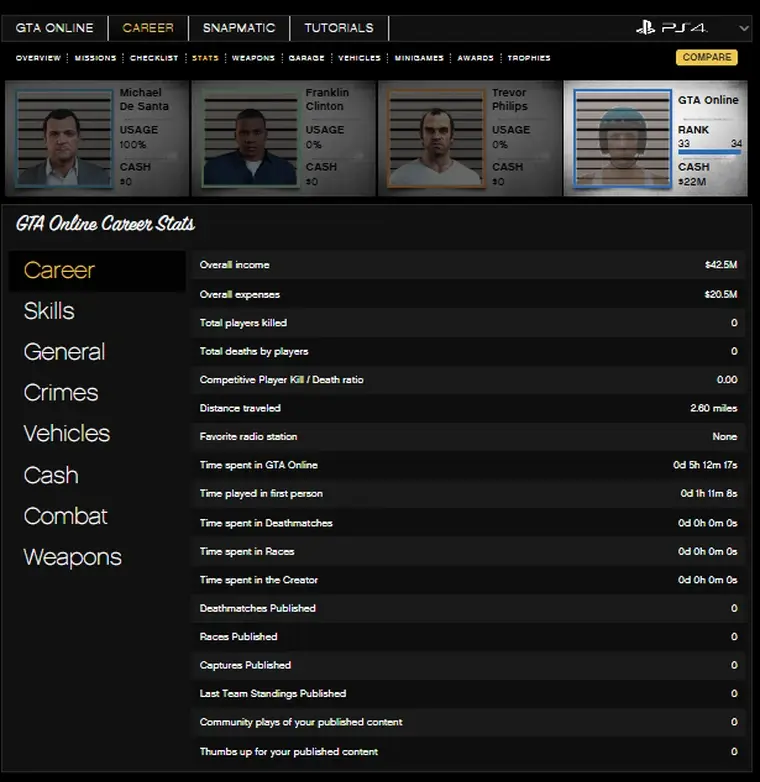
Task: Click the PS4 platform logo
Action: [671, 28]
